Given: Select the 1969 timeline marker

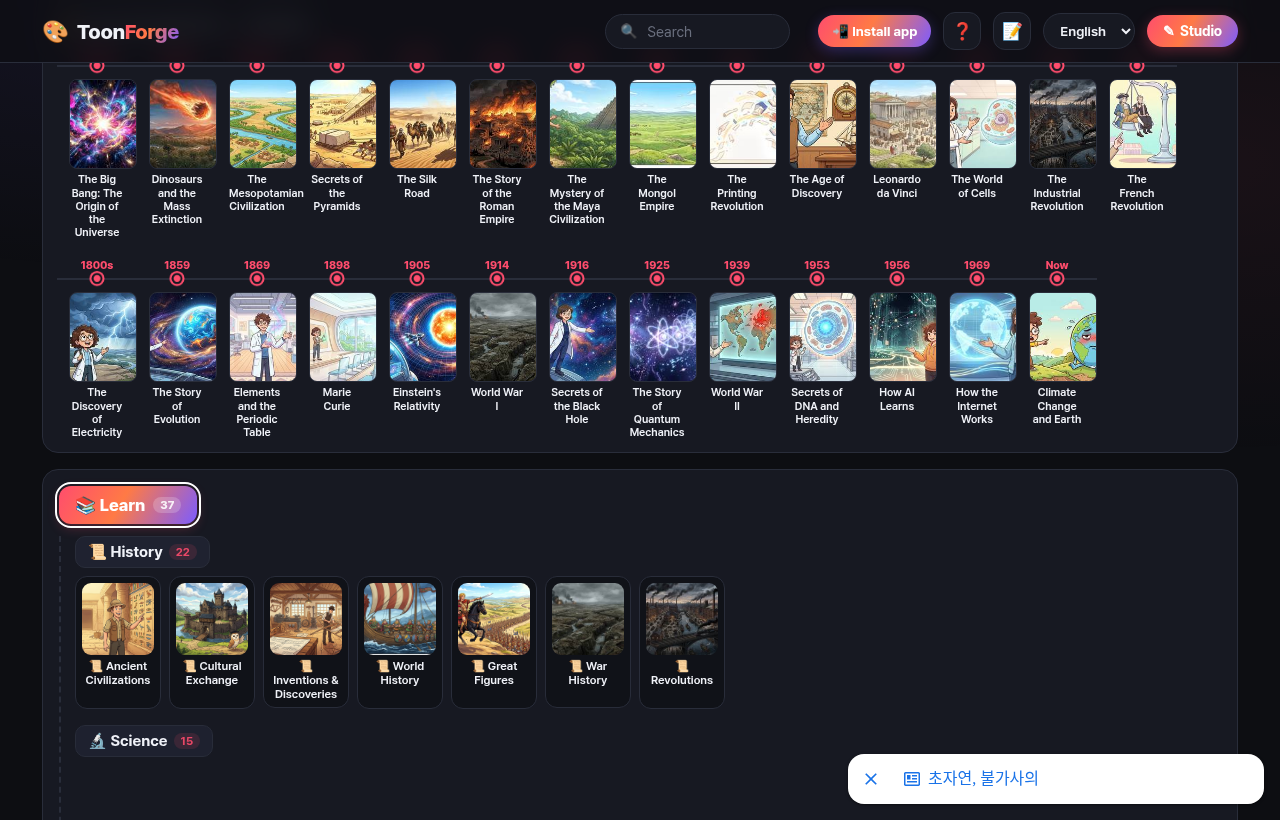Looking at the screenshot, I should [977, 278].
